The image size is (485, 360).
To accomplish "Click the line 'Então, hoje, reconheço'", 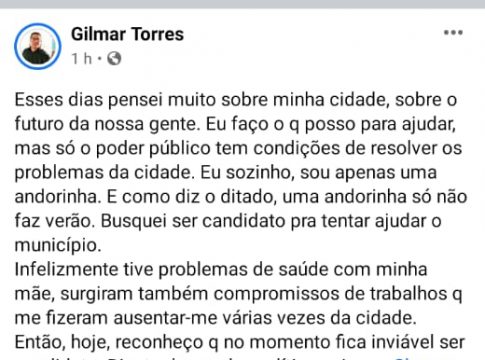I will (x=240, y=342).
